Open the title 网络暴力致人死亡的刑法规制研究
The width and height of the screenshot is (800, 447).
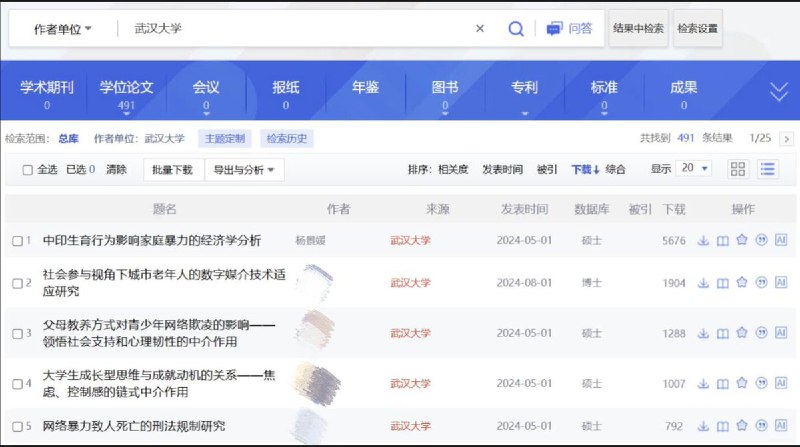[134, 426]
